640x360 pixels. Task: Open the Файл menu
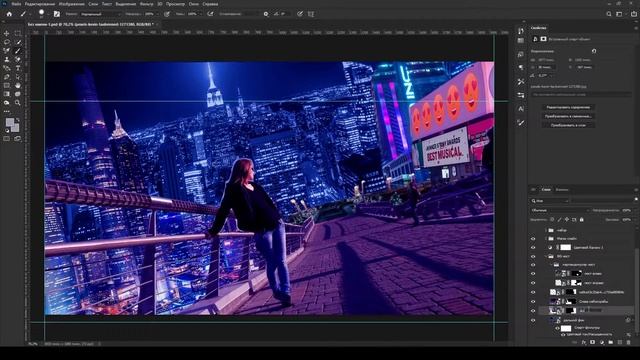point(16,4)
